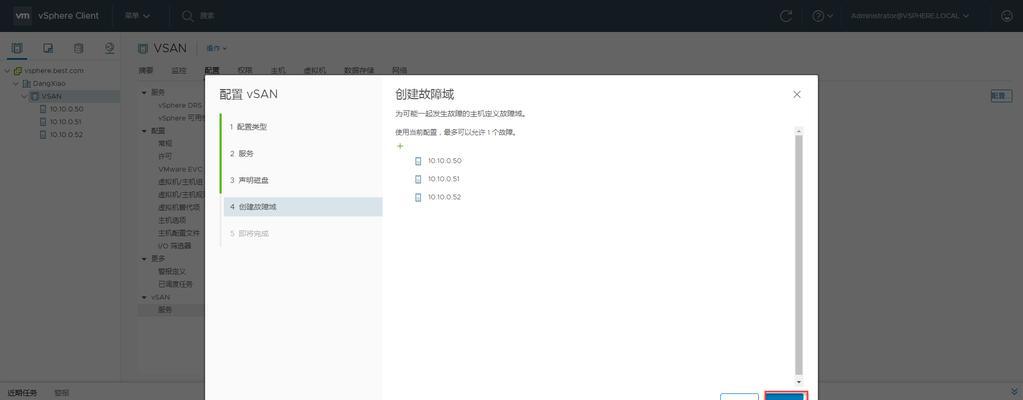The height and width of the screenshot is (400, 1023).
Task: Go to wizard step 1 配置类型
Action: [x=248, y=127]
